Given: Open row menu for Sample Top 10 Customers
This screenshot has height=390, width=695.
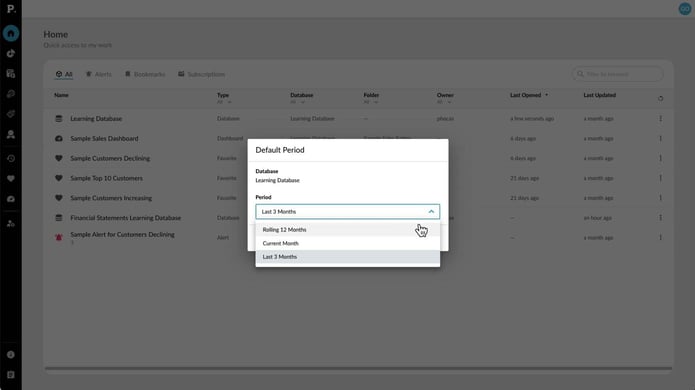Looking at the screenshot, I should coord(660,178).
